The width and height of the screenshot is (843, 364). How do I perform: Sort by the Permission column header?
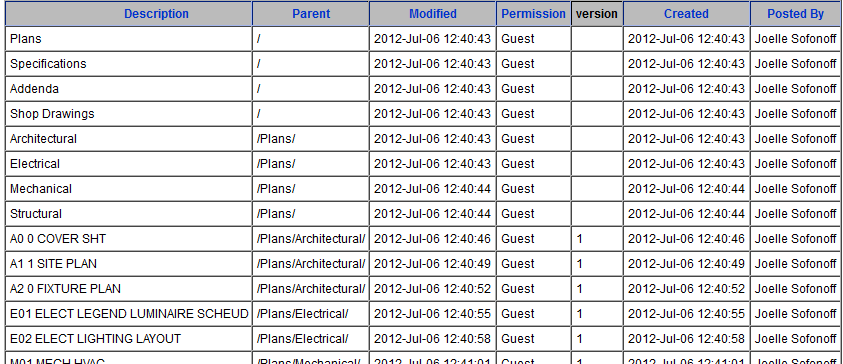533,14
